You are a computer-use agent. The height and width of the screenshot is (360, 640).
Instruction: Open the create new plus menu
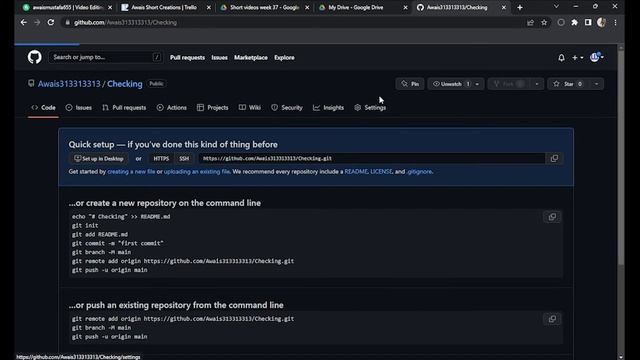(x=577, y=58)
